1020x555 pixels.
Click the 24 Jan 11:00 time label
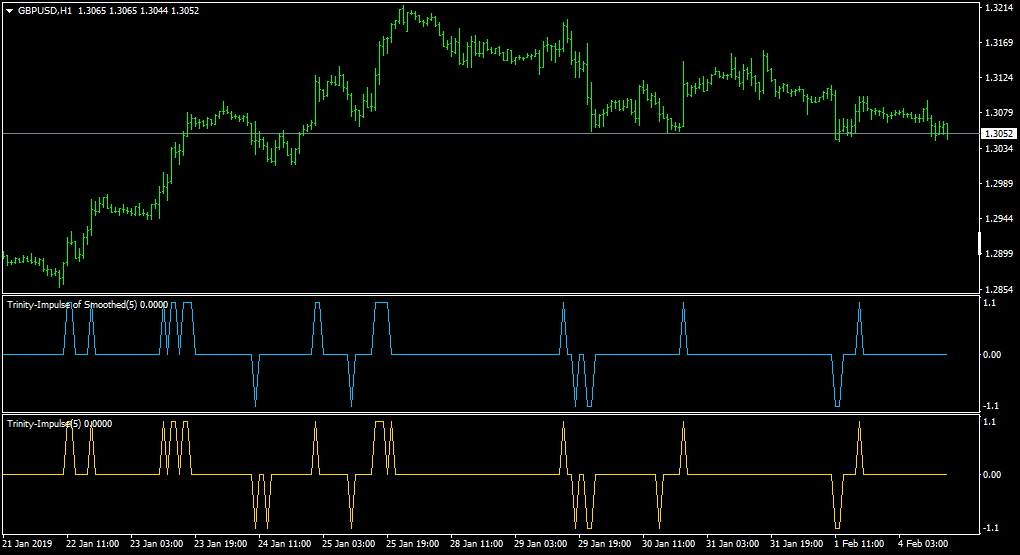click(x=284, y=543)
